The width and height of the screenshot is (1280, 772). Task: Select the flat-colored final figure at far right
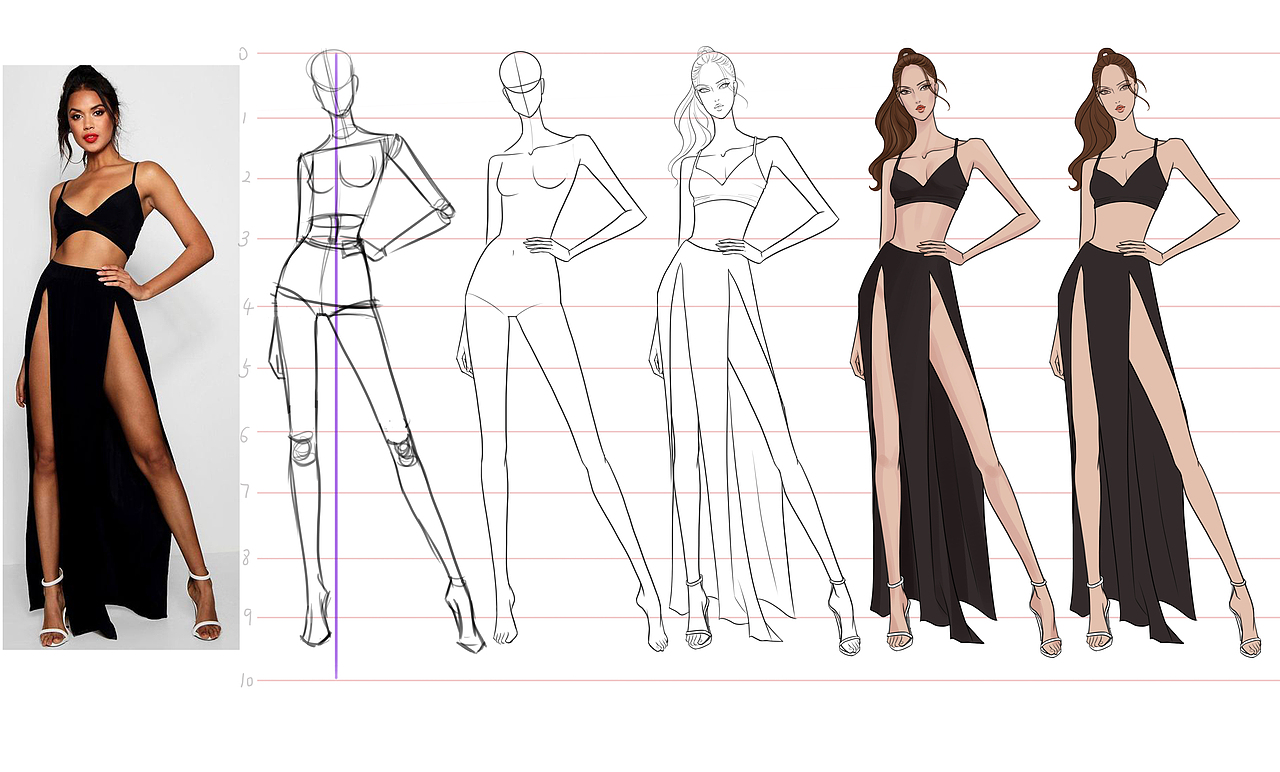[1155, 352]
